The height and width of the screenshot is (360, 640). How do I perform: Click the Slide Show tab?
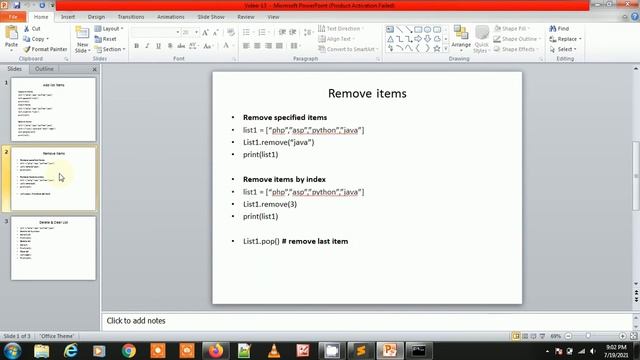click(211, 17)
